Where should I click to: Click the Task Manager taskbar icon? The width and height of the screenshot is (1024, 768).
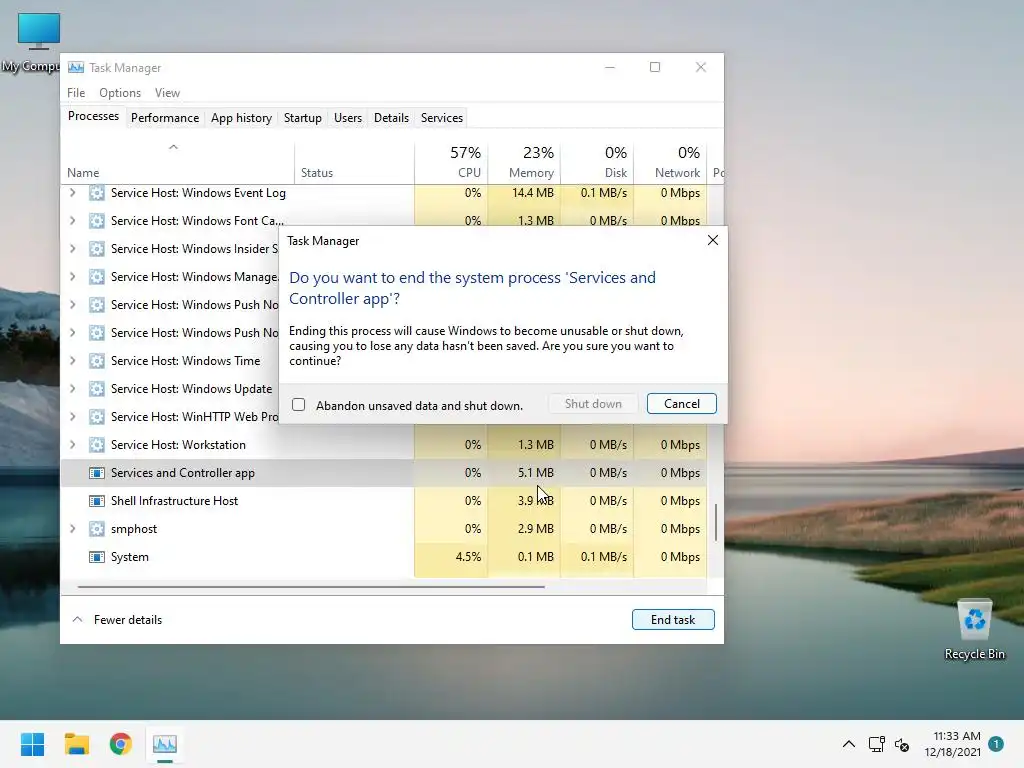click(165, 744)
